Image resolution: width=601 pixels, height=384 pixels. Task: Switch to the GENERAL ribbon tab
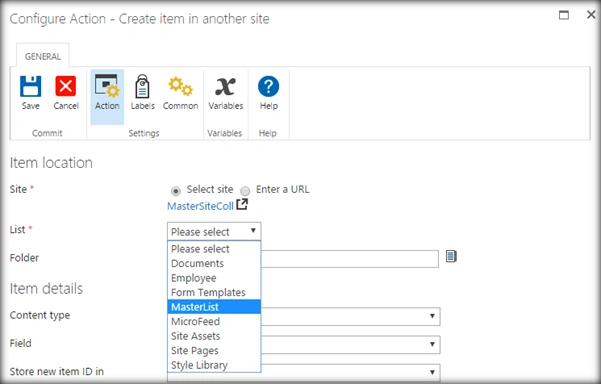(43, 56)
